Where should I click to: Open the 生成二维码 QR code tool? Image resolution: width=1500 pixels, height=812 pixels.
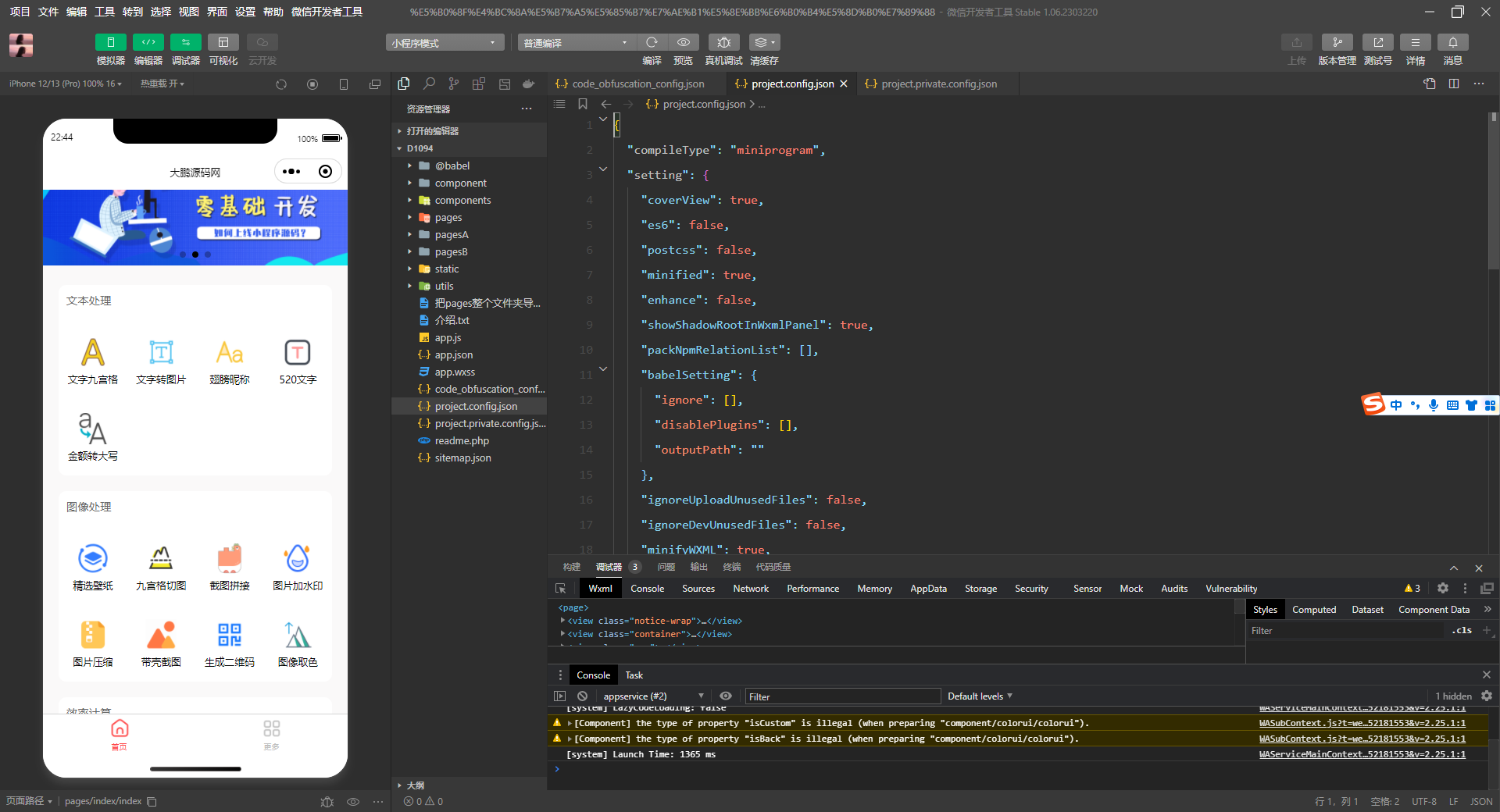(x=230, y=636)
